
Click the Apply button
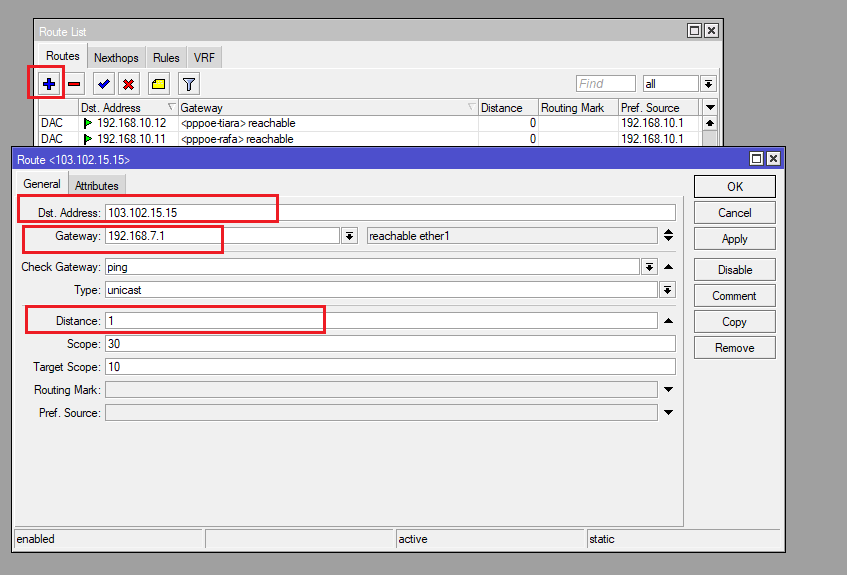point(734,239)
